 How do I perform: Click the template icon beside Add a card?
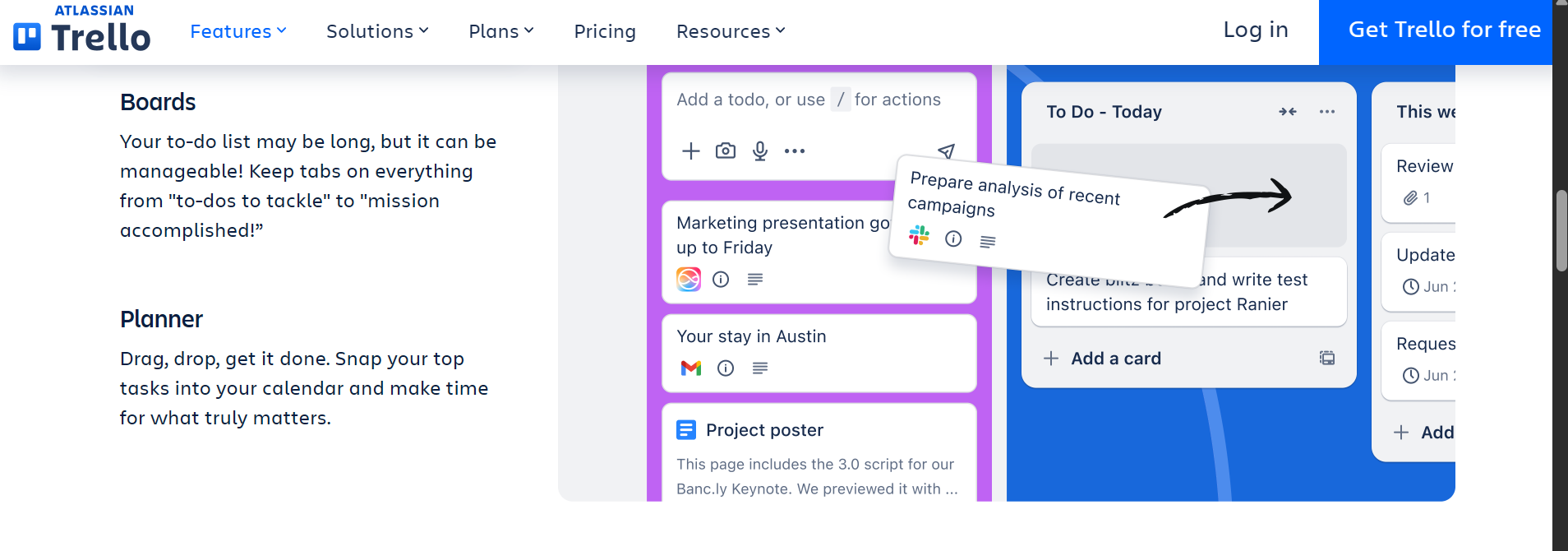pyautogui.click(x=1326, y=359)
